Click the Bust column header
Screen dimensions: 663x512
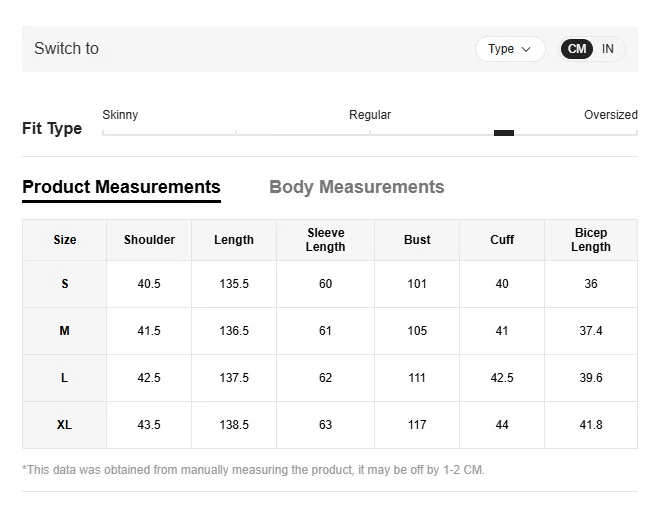tap(417, 240)
